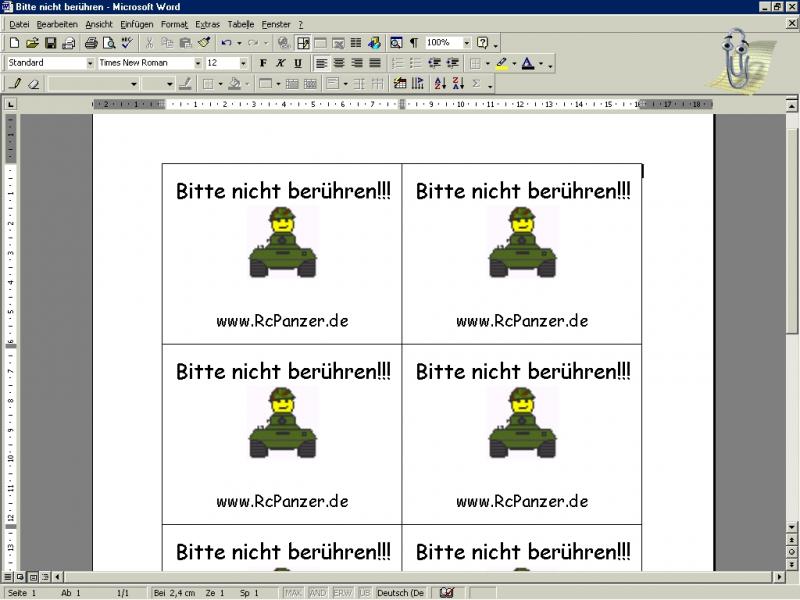Image resolution: width=800 pixels, height=600 pixels.
Task: Click the Save floppy disk icon
Action: click(x=50, y=43)
